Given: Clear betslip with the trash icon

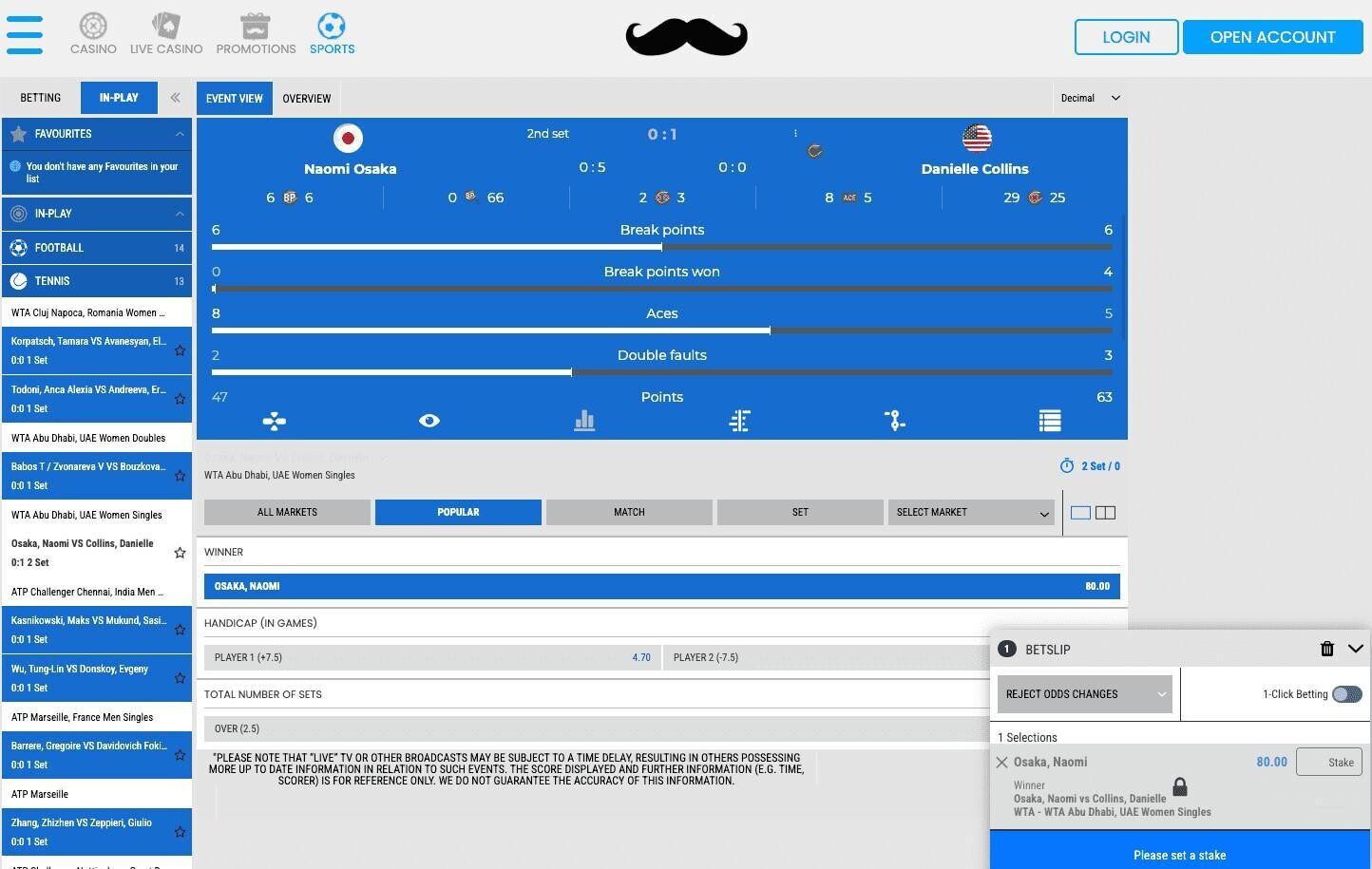Looking at the screenshot, I should coord(1327,649).
